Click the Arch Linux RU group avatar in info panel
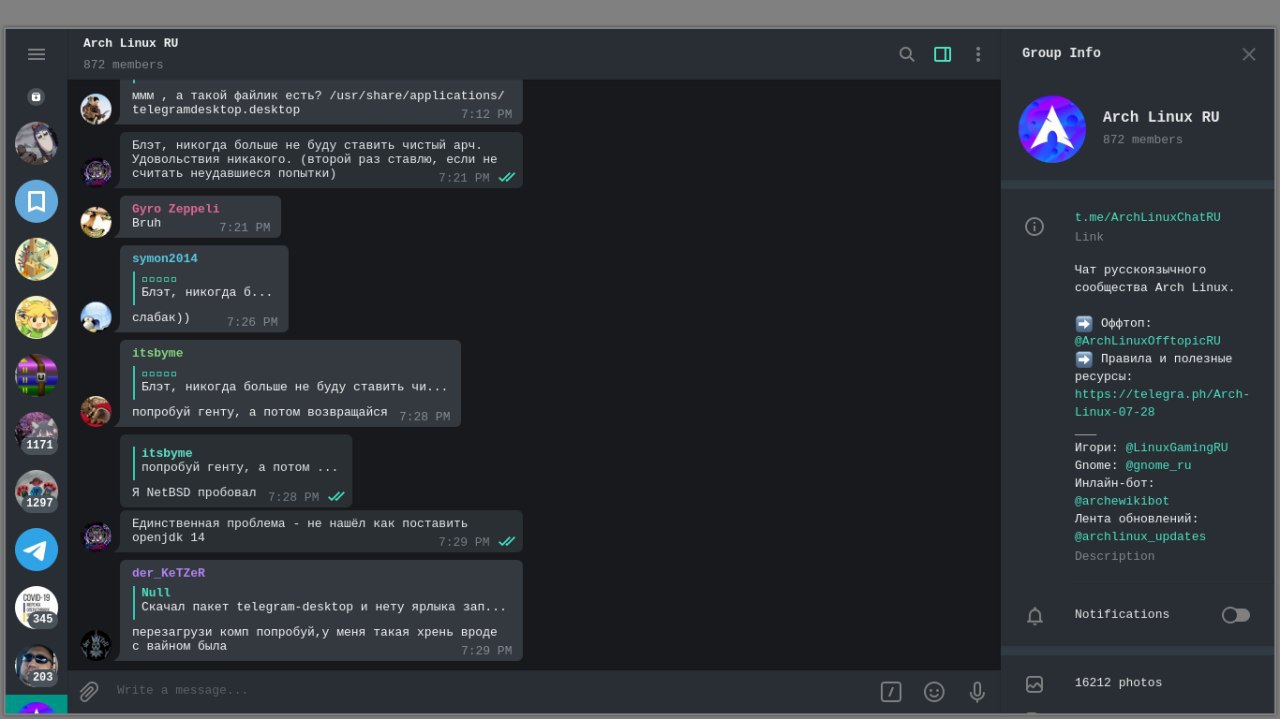Viewport: 1280px width, 719px height. pos(1052,129)
